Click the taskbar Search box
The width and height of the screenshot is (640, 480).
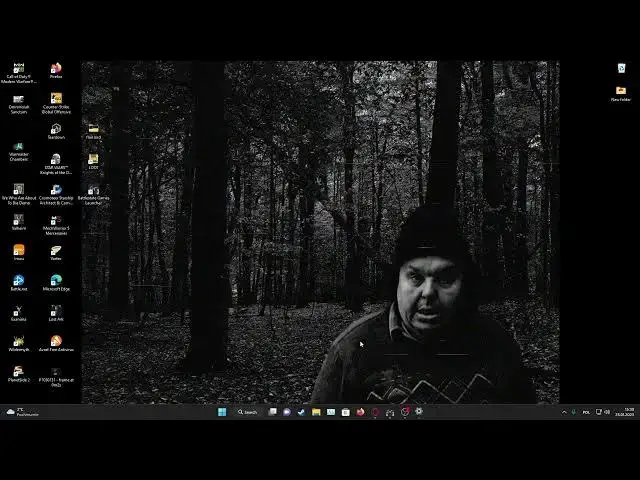(247, 412)
